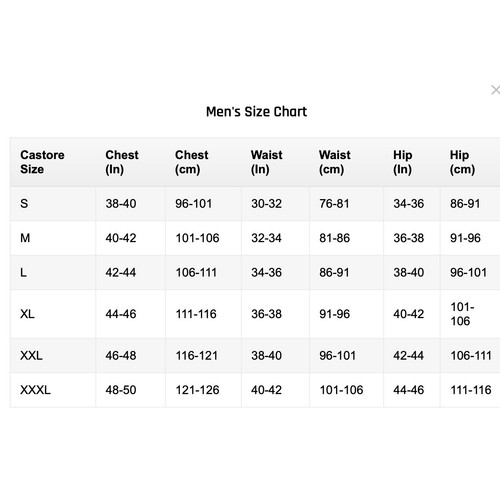This screenshot has width=500, height=500.
Task: Click the M size row label
Action: pos(25,238)
